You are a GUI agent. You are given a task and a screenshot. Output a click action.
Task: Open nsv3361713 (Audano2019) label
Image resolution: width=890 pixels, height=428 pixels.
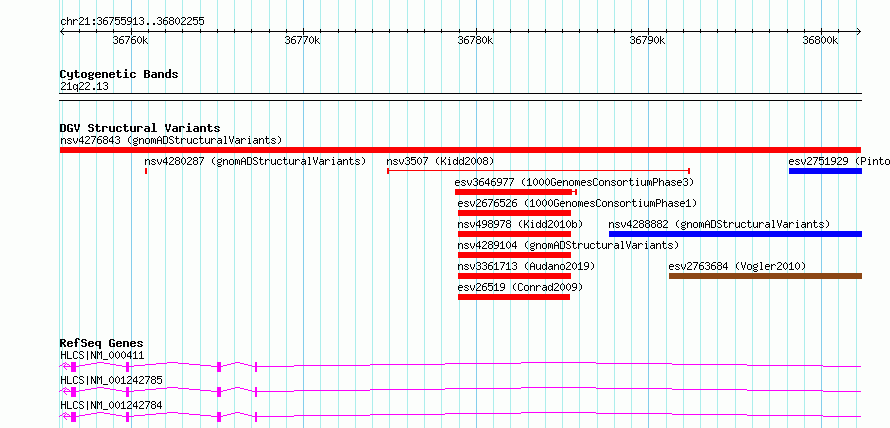tap(526, 266)
